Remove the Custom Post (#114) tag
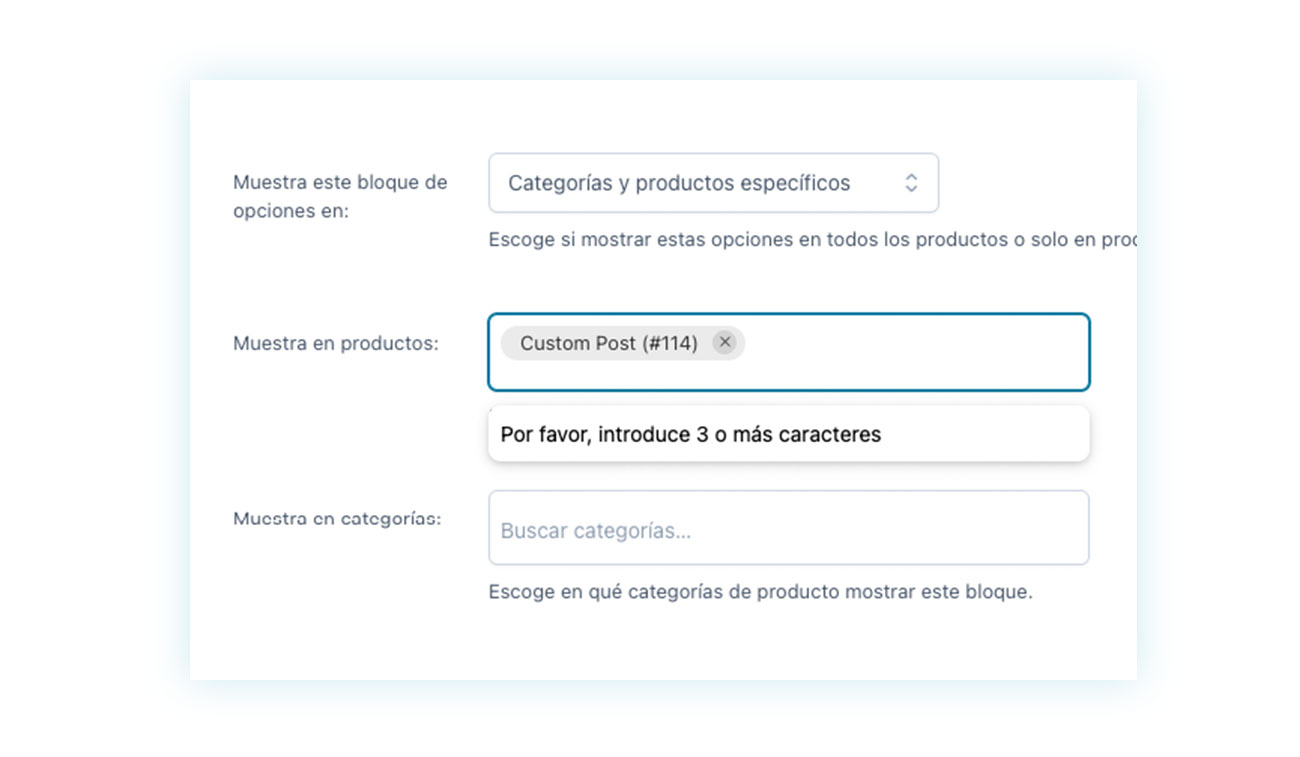1300x757 pixels. coord(725,343)
